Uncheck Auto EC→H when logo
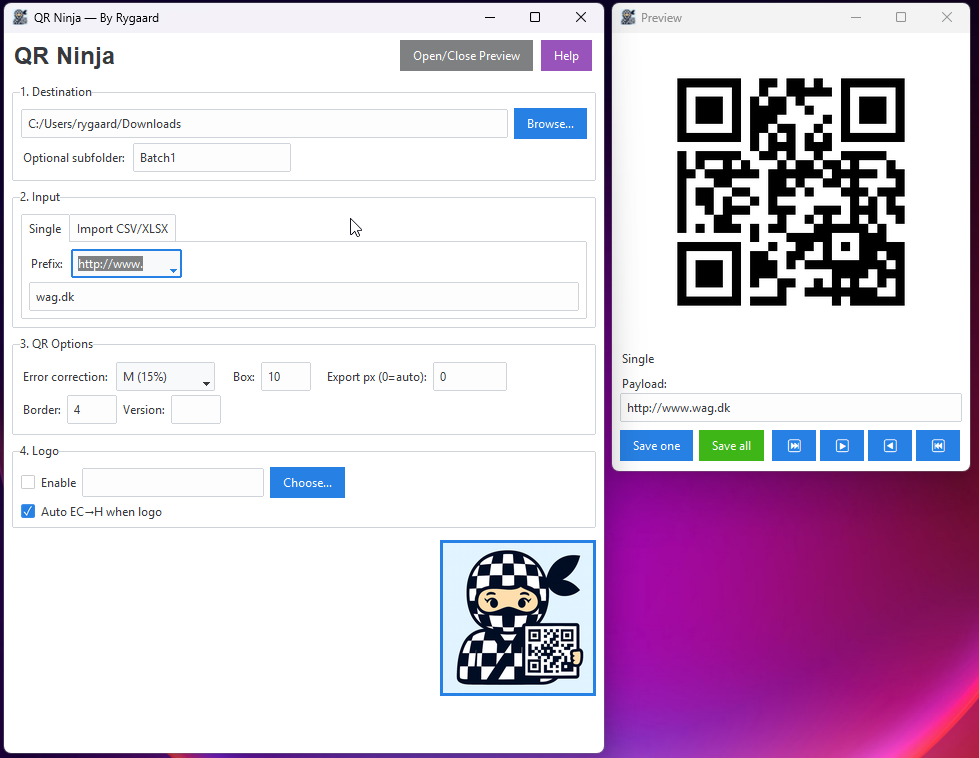The width and height of the screenshot is (979, 758). coord(28,512)
